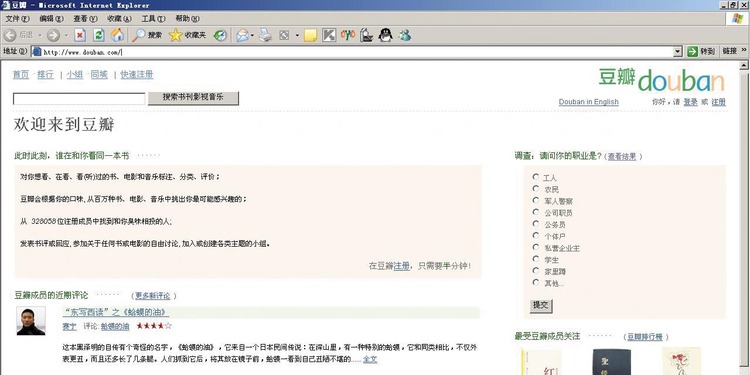Click the Research toolbar icon beside QQ penguin

366,35
